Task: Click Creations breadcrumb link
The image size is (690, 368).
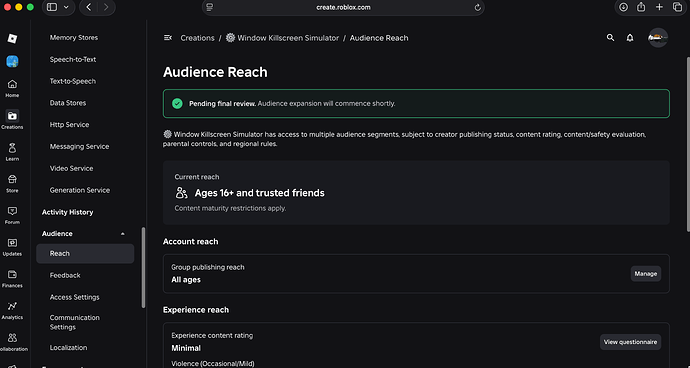Action: click(197, 38)
